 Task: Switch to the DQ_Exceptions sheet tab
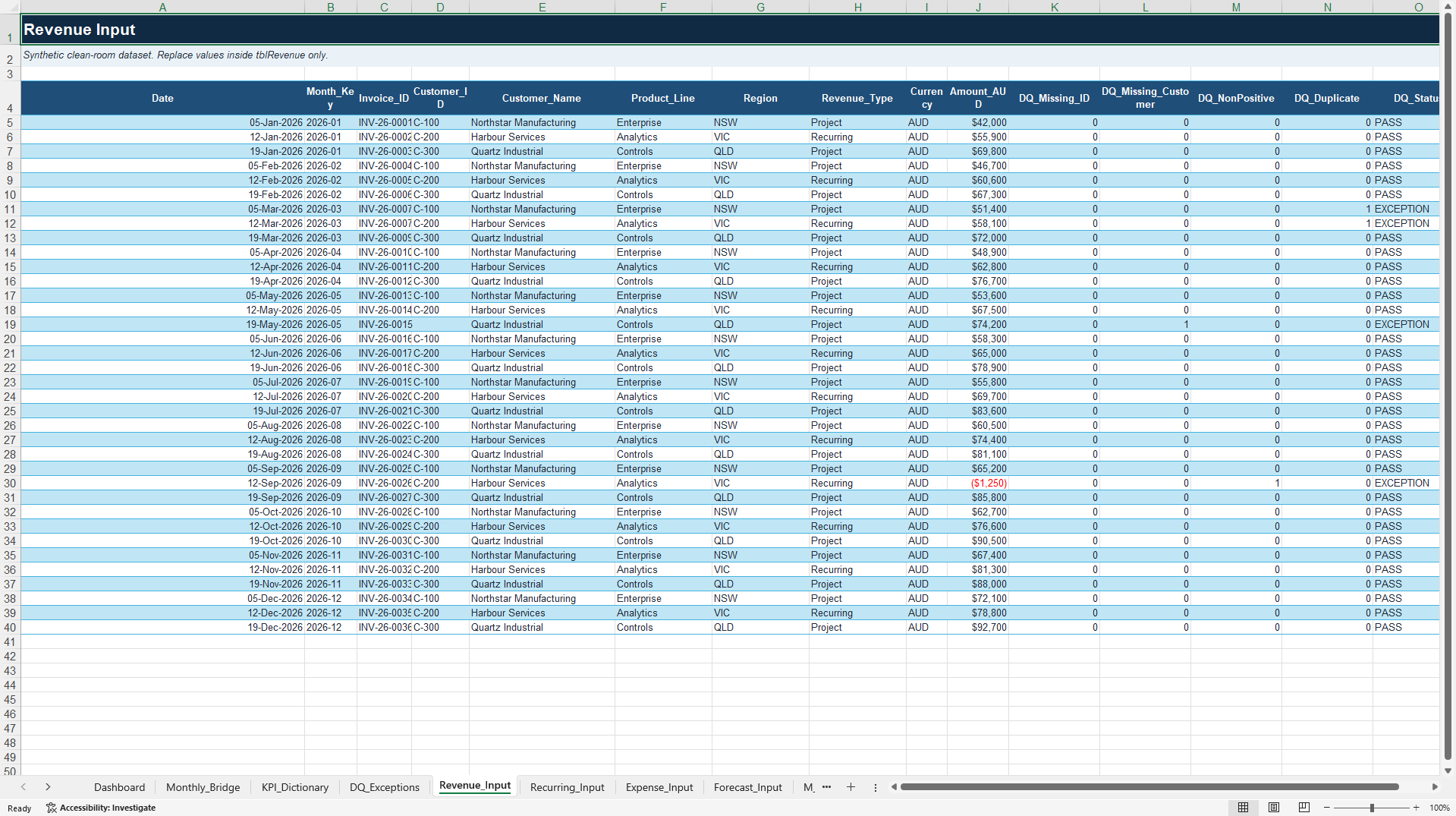click(x=384, y=787)
